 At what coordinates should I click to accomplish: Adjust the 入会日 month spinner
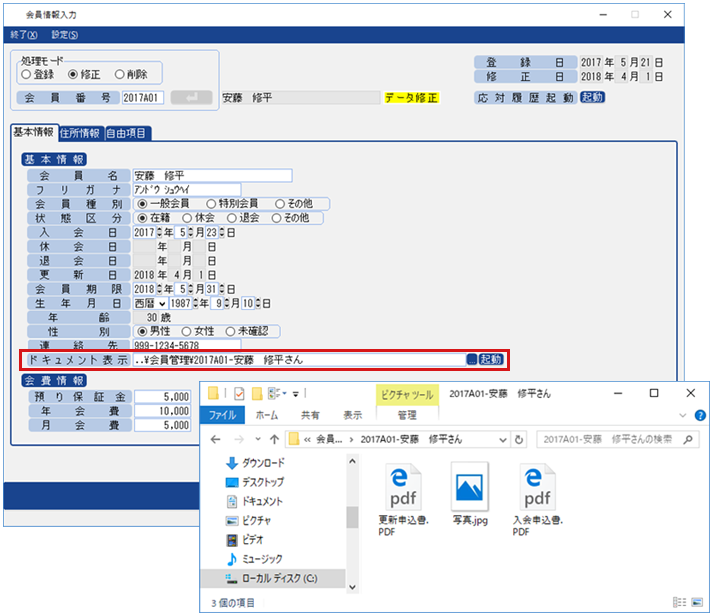[190, 233]
